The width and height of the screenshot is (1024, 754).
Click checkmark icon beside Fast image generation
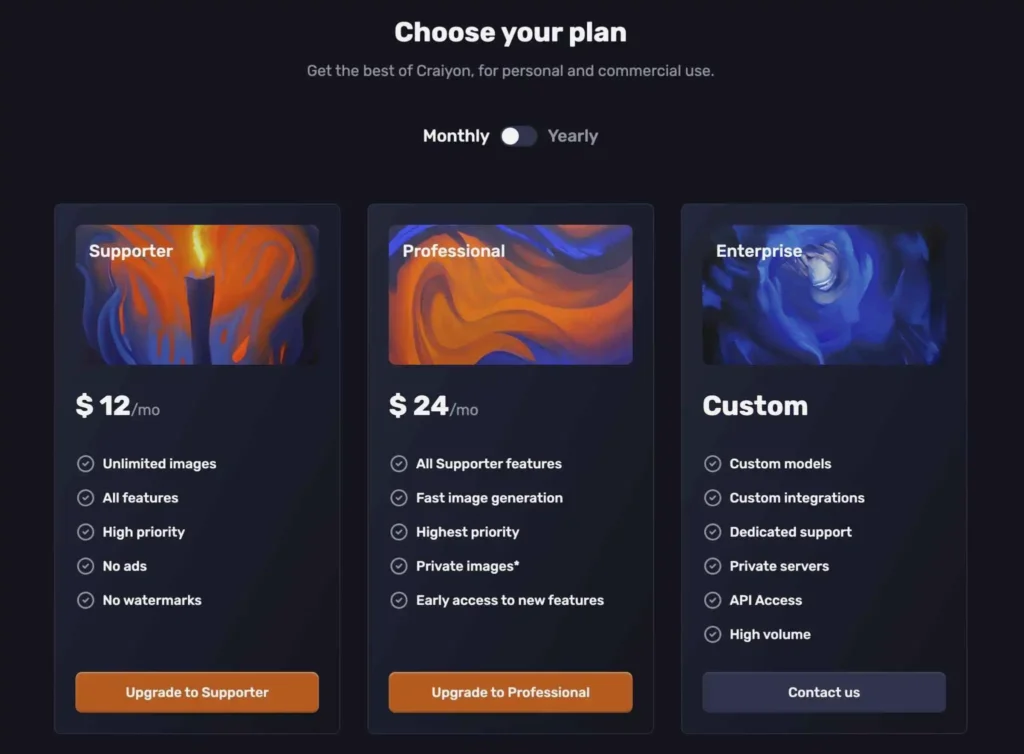(399, 497)
